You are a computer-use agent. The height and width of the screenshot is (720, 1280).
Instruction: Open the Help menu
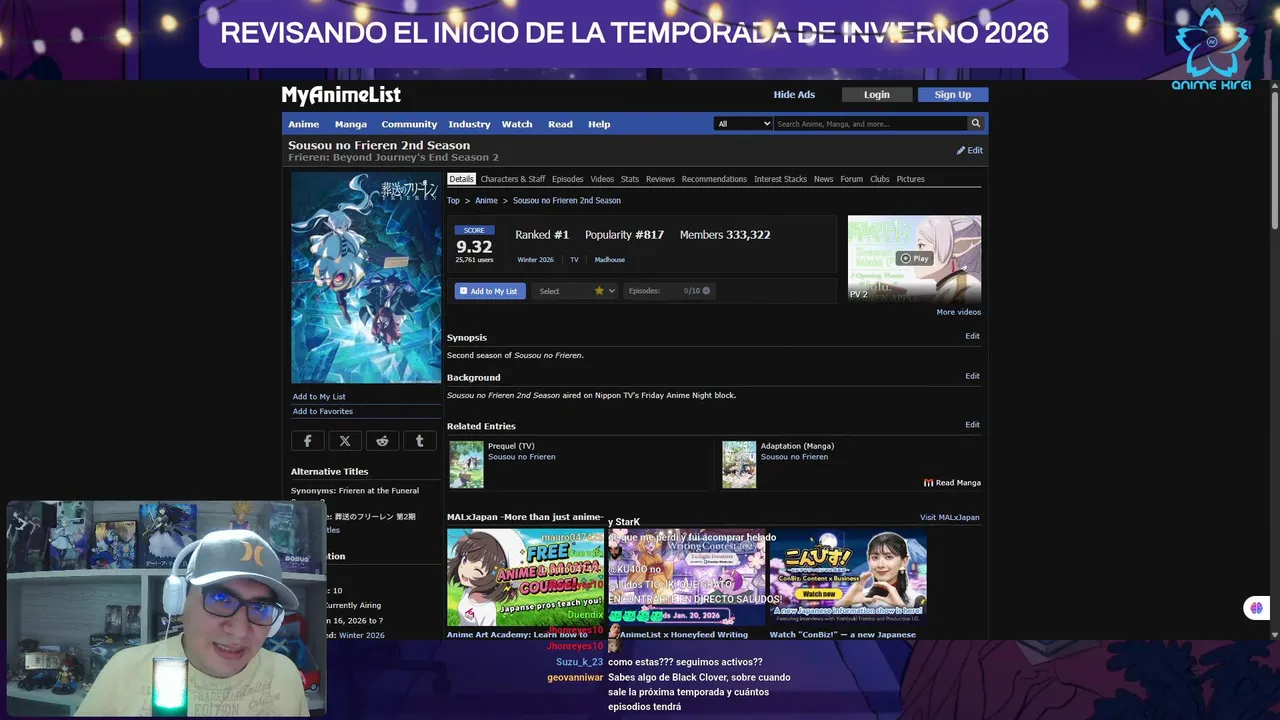pyautogui.click(x=599, y=124)
